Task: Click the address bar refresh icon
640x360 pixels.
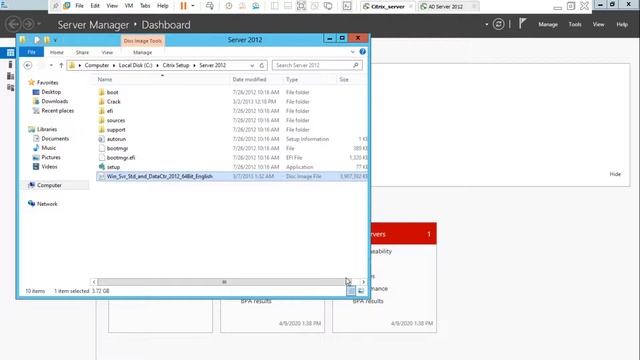Action: (262, 65)
